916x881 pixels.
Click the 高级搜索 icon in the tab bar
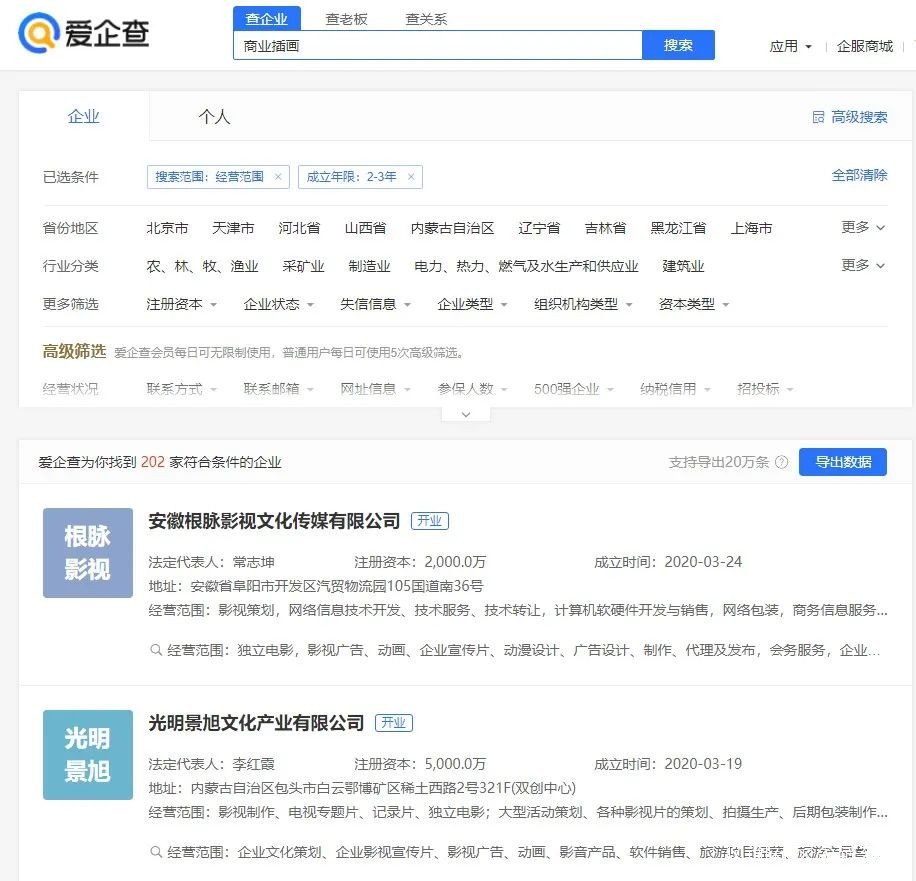818,117
